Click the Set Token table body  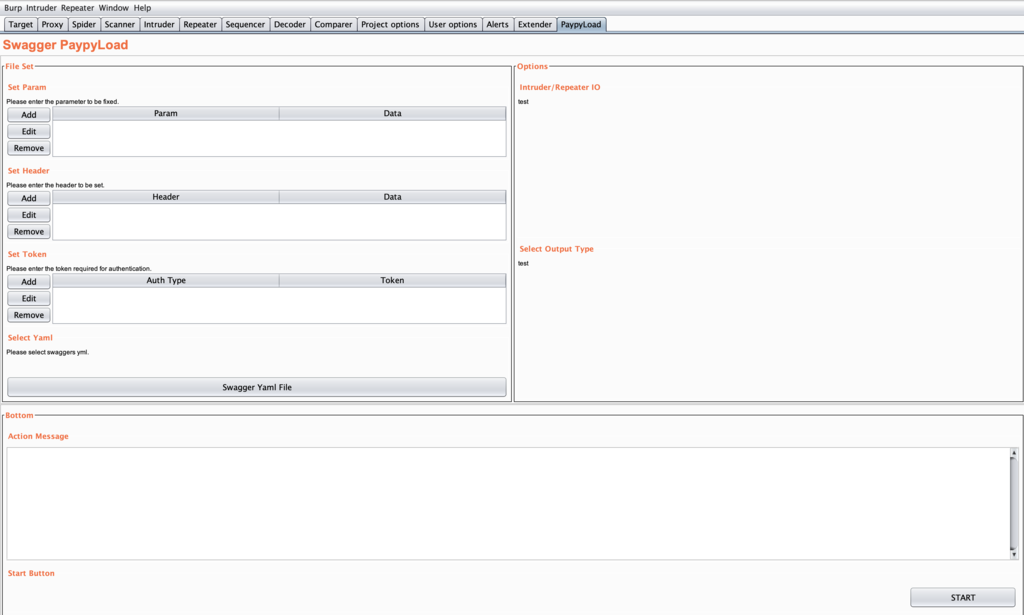(x=279, y=306)
